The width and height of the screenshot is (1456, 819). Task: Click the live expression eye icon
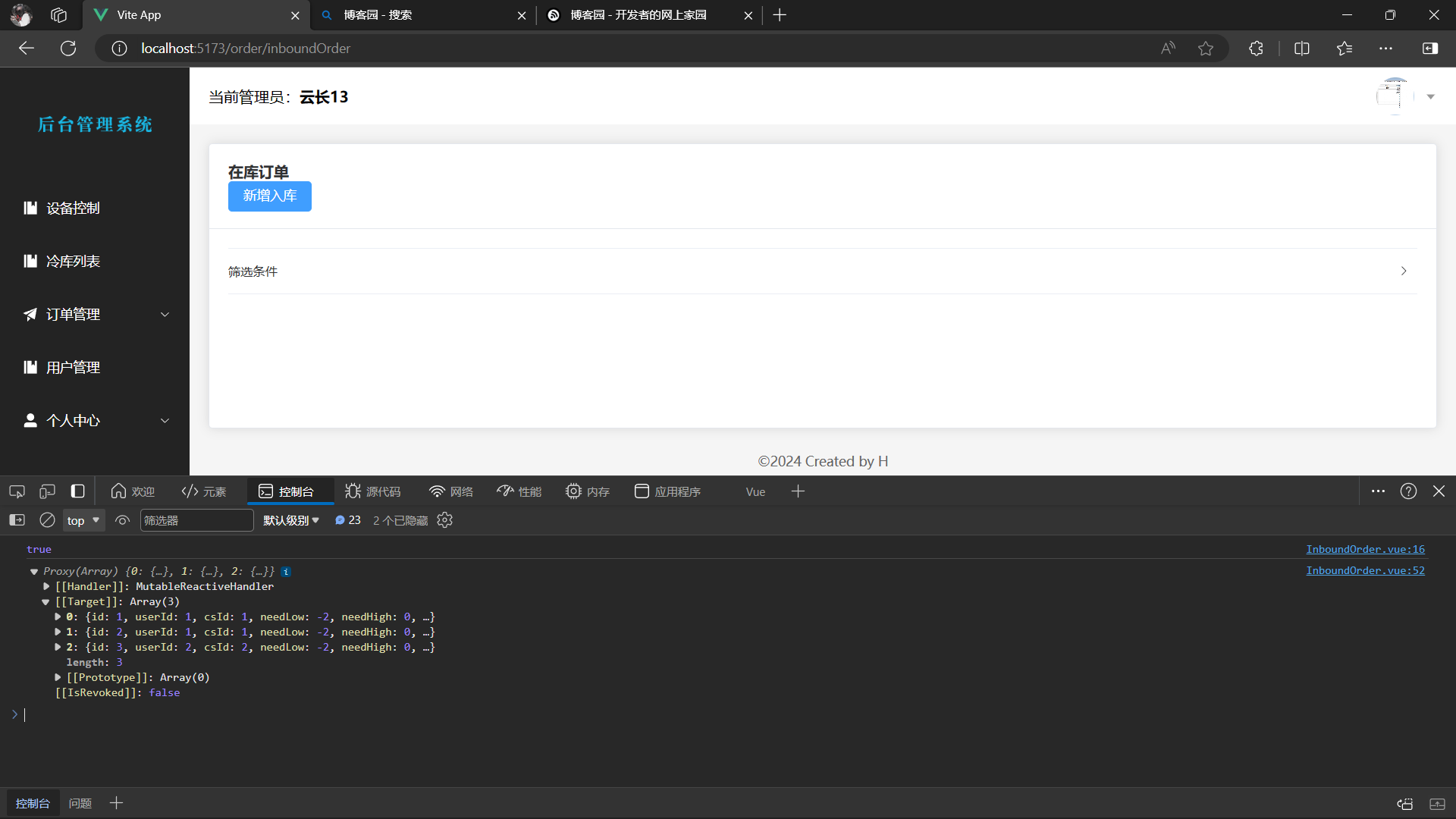pos(122,520)
